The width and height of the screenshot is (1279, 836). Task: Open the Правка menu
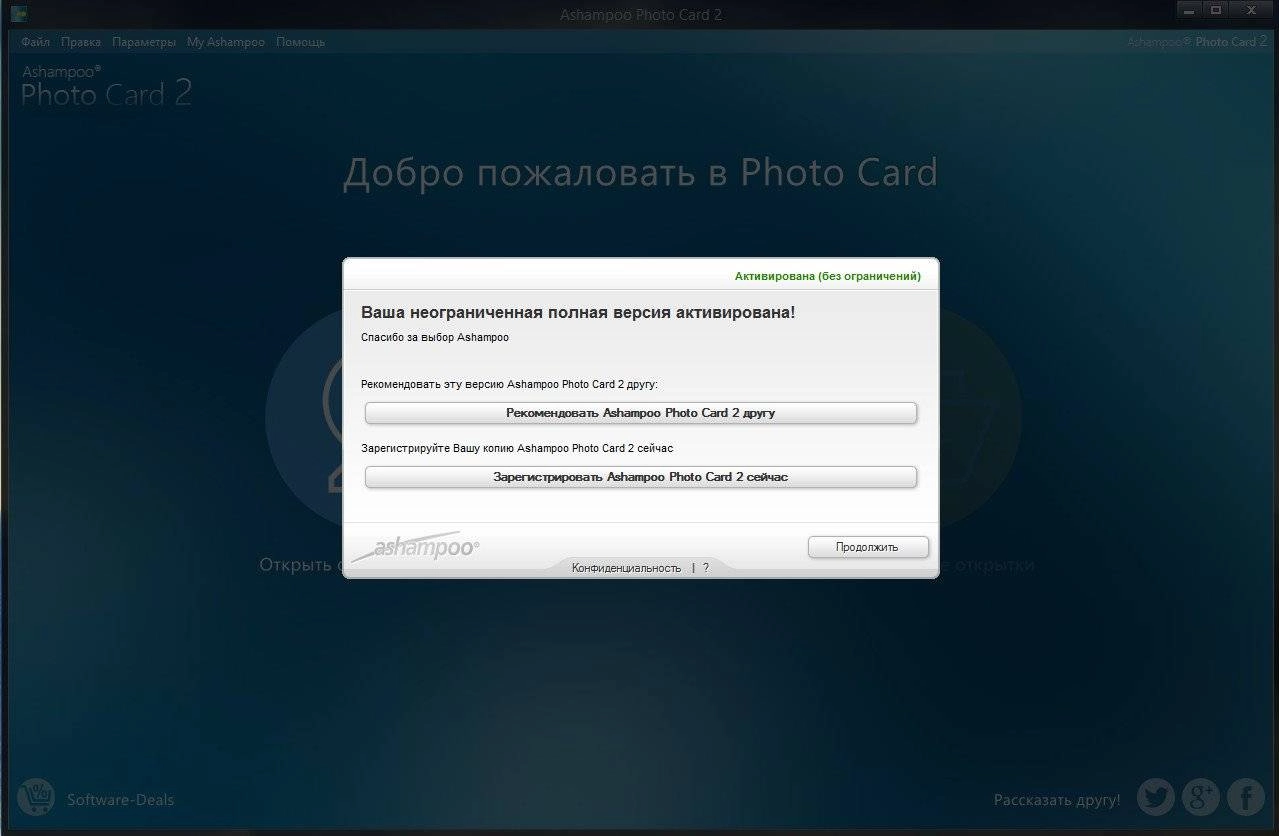[x=80, y=42]
